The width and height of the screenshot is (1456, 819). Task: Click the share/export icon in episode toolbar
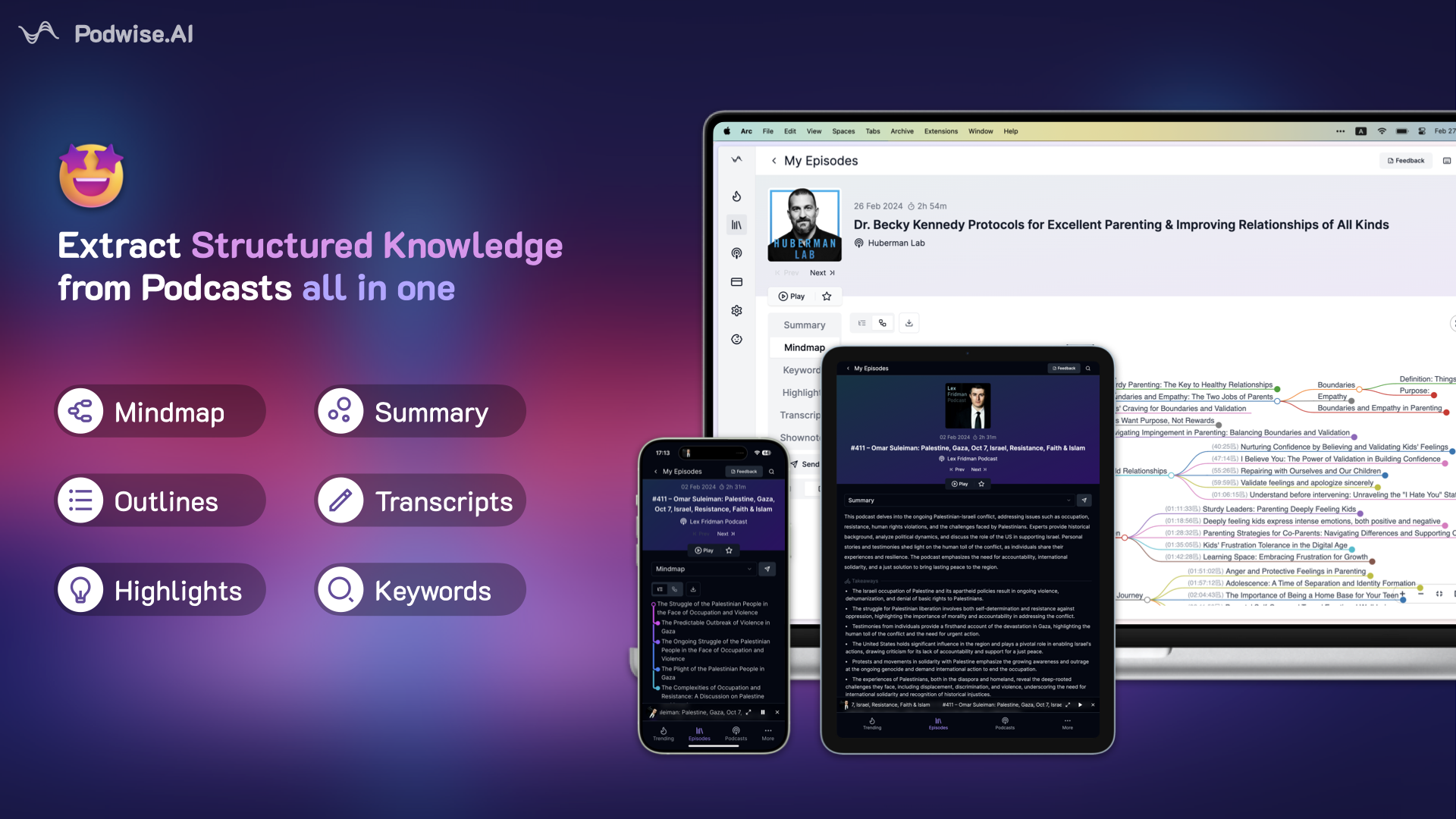pos(909,323)
